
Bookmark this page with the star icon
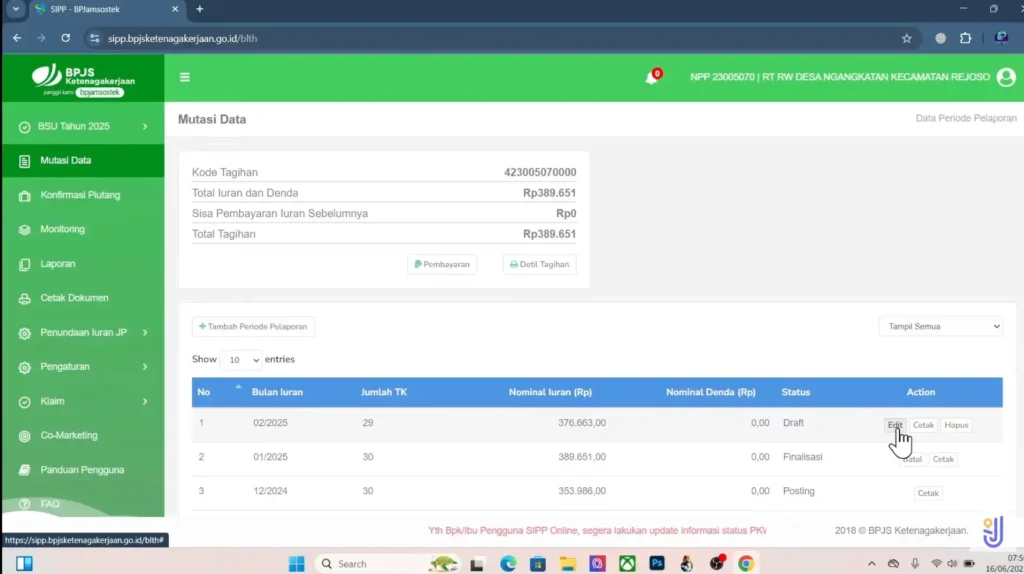click(906, 38)
